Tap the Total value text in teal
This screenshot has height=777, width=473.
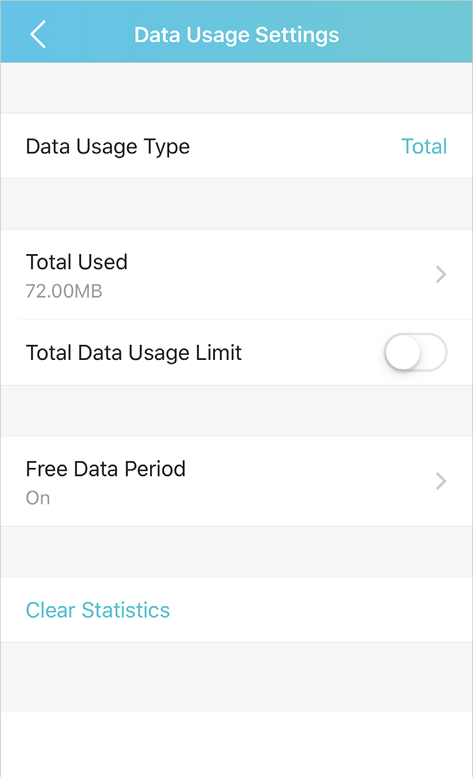(424, 146)
